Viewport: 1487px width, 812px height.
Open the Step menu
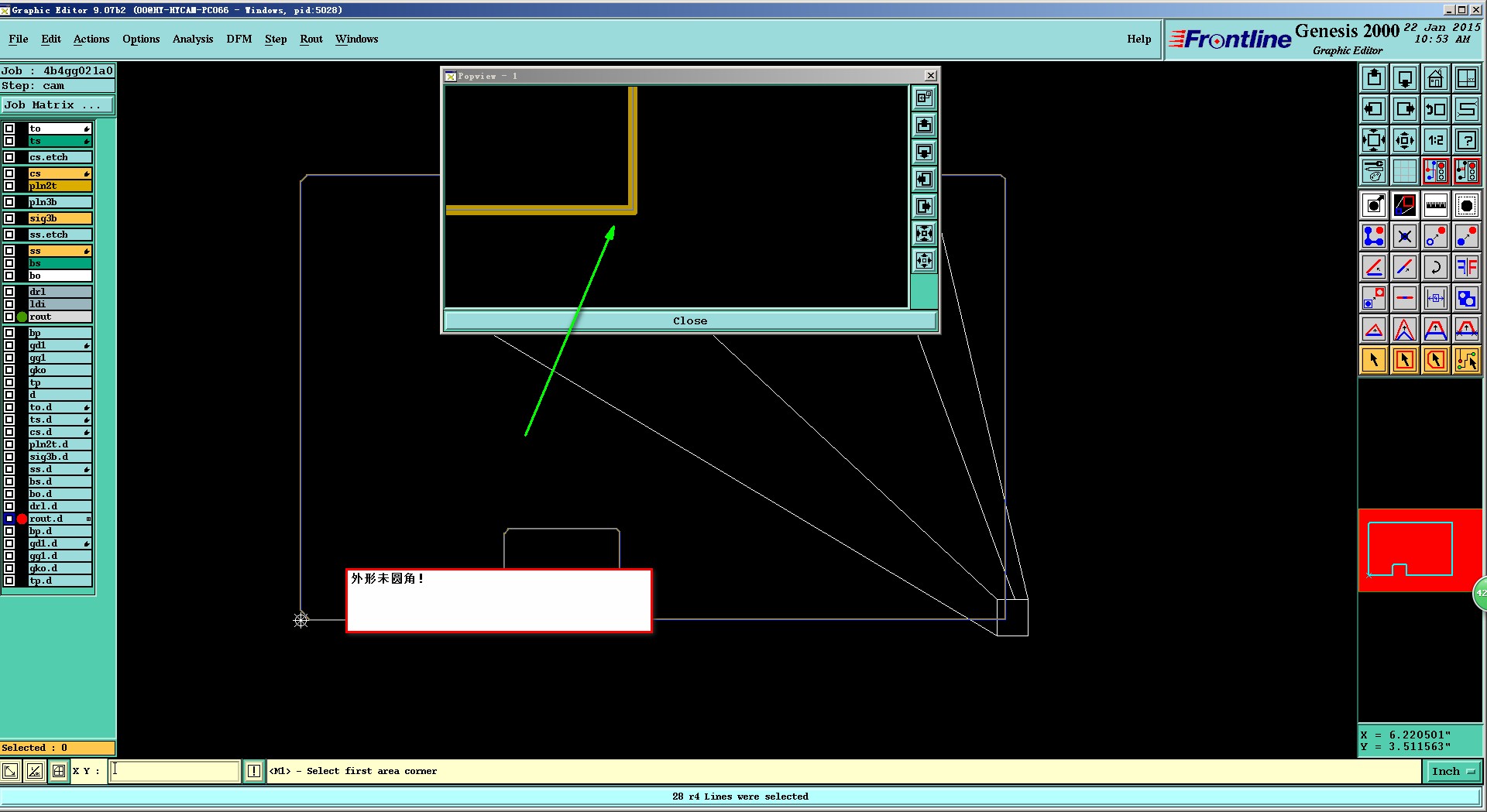276,39
